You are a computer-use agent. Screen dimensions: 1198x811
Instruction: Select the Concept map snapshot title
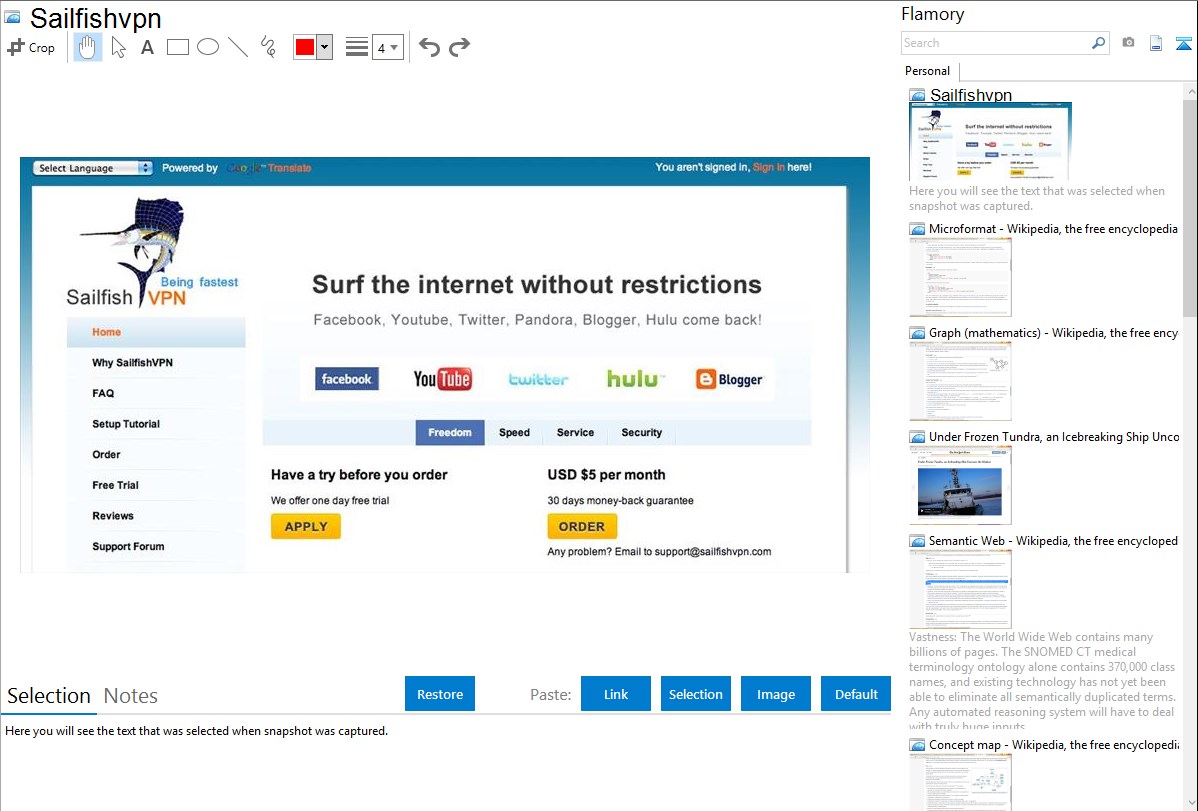[x=1054, y=745]
